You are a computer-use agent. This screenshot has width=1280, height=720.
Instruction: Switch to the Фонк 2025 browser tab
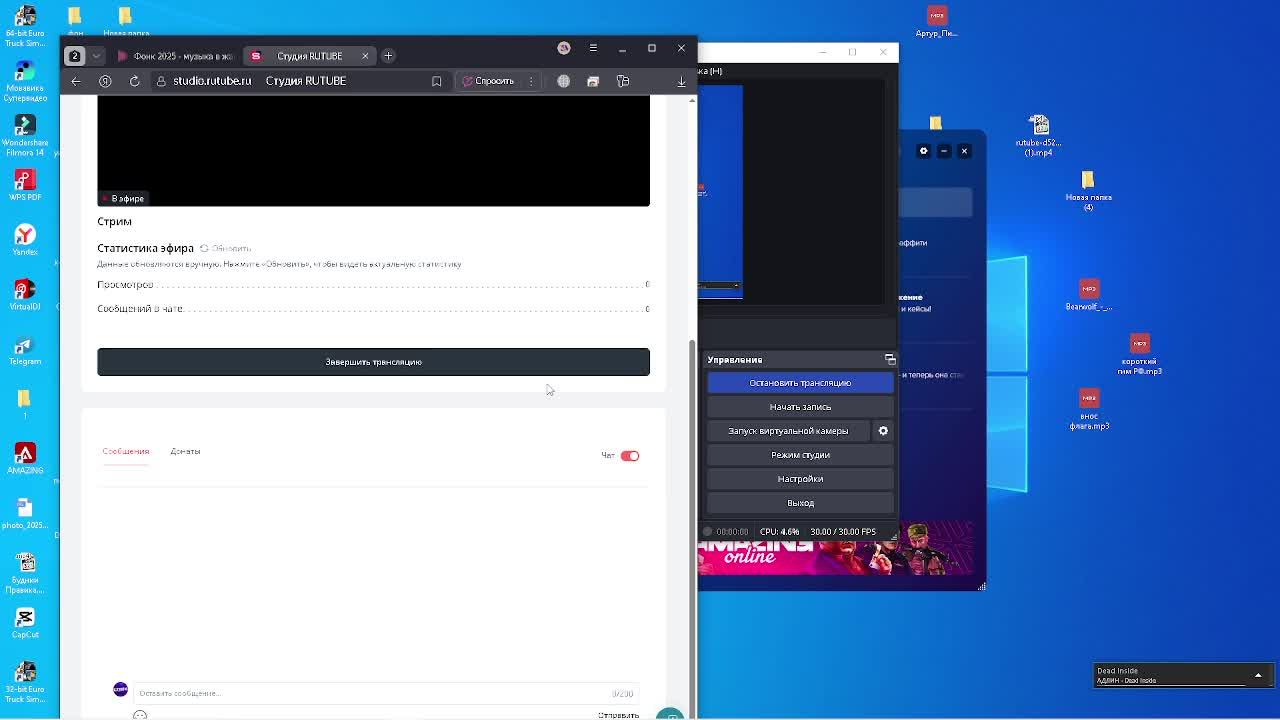point(175,56)
